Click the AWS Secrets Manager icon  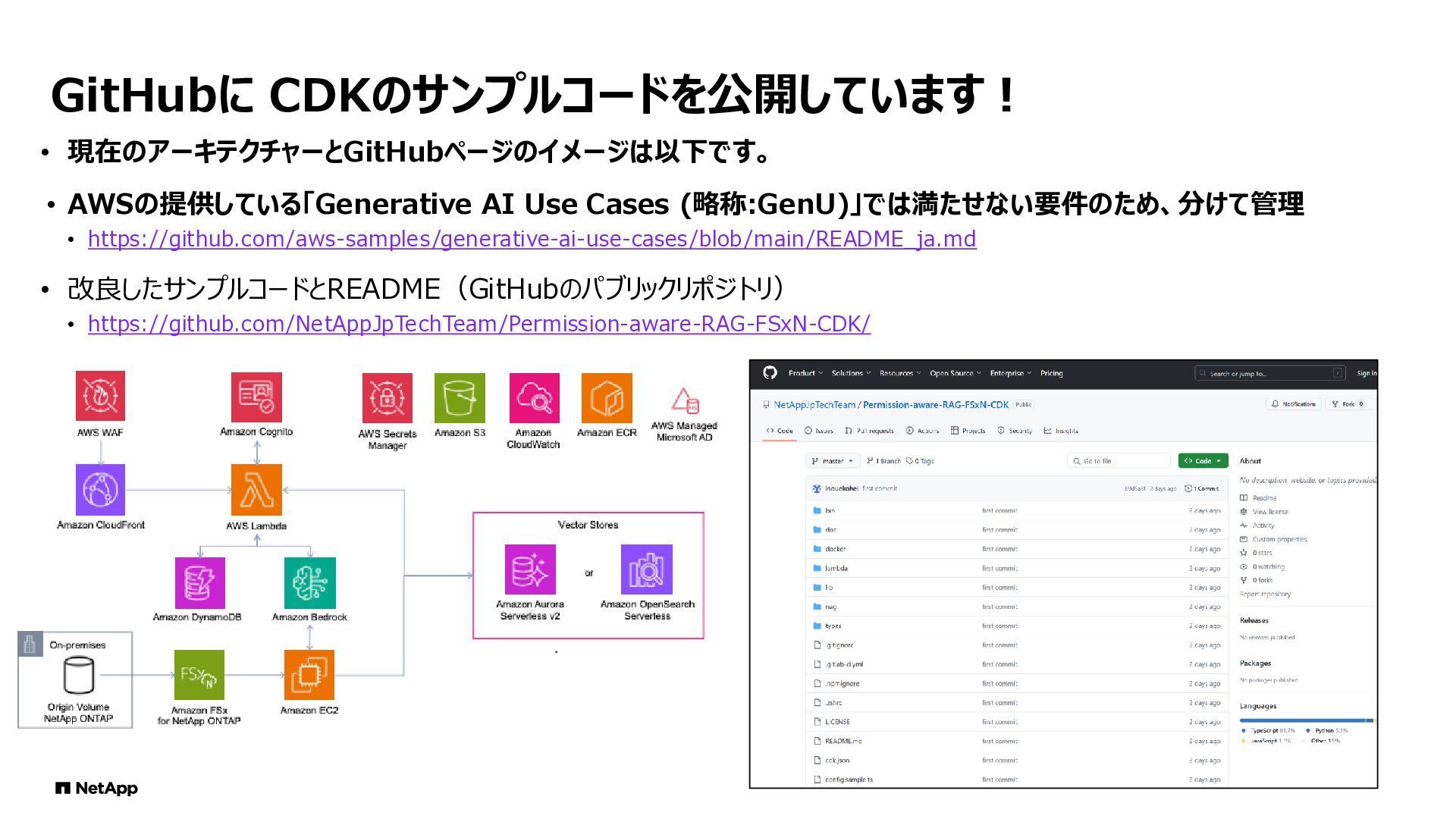tap(387, 397)
